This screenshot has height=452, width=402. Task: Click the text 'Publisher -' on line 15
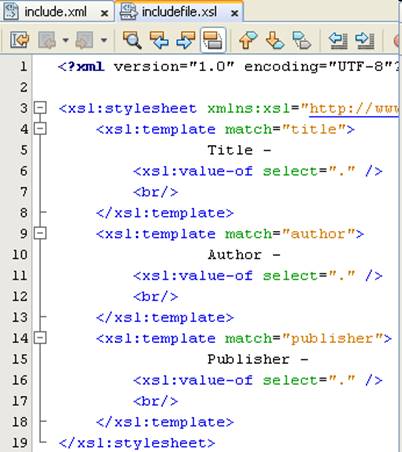click(x=258, y=360)
